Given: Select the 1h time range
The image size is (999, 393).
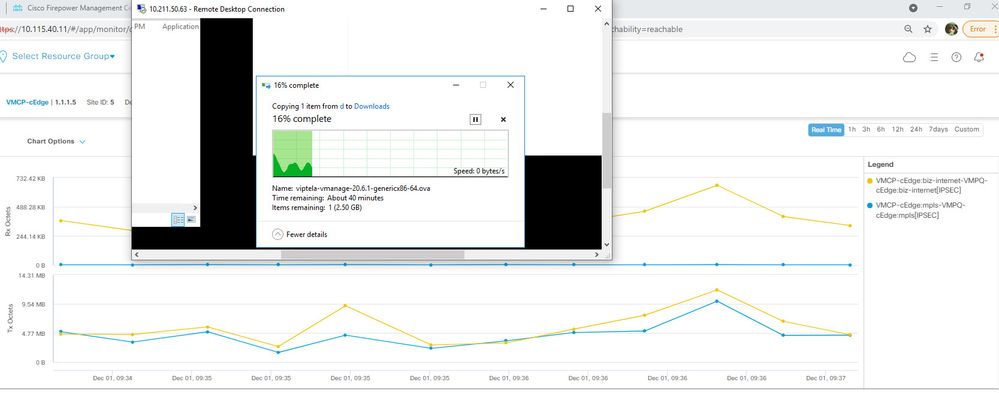Looking at the screenshot, I should 852,129.
